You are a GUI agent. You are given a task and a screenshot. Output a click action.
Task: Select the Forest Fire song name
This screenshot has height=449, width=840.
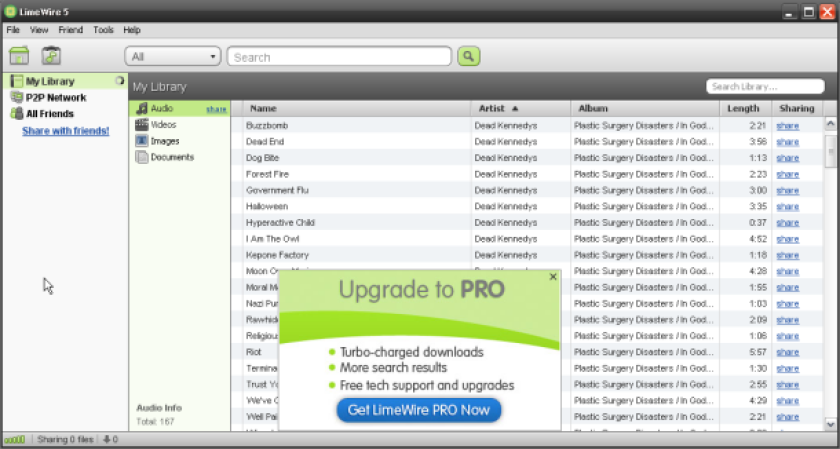(x=267, y=174)
